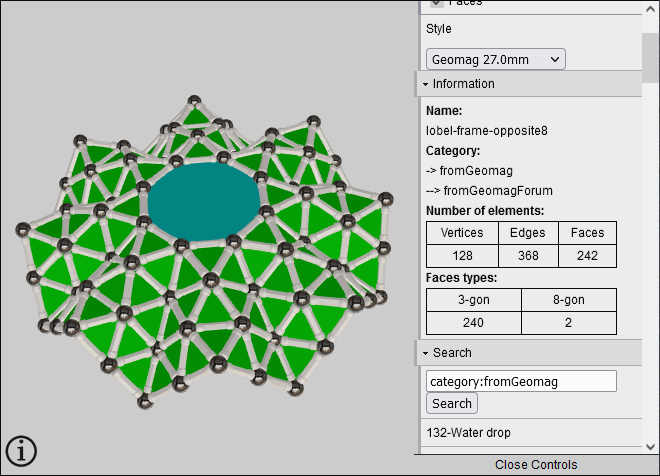Click the panel scroll down arrow

pos(650,446)
